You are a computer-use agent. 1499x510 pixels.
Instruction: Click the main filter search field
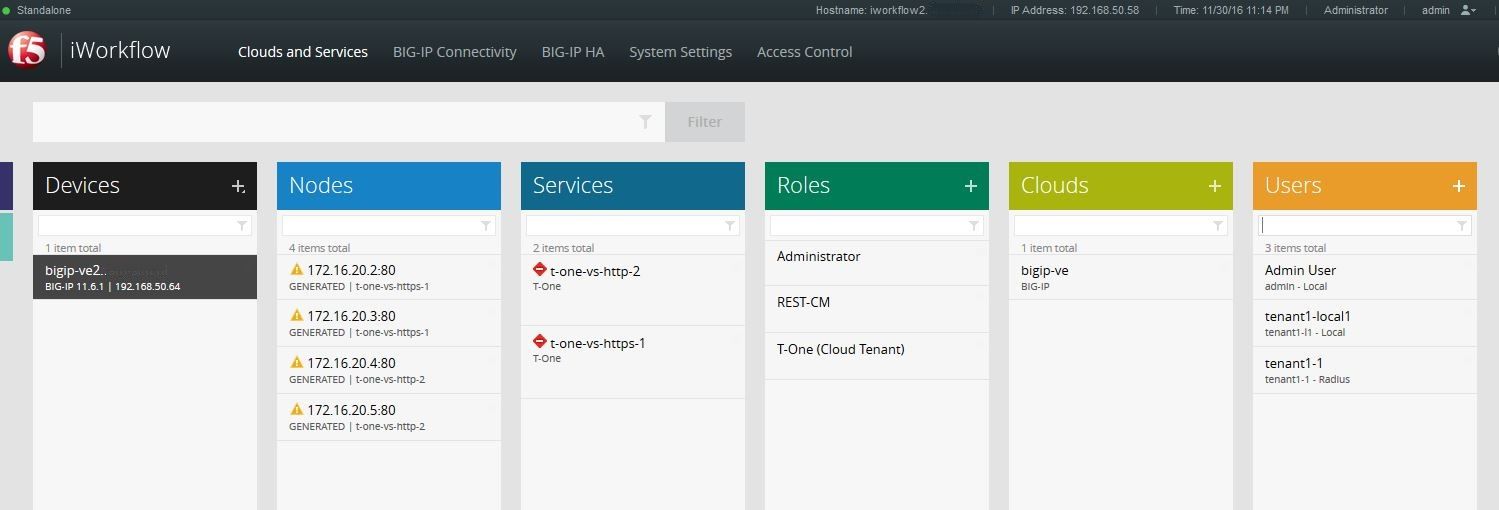tap(349, 122)
